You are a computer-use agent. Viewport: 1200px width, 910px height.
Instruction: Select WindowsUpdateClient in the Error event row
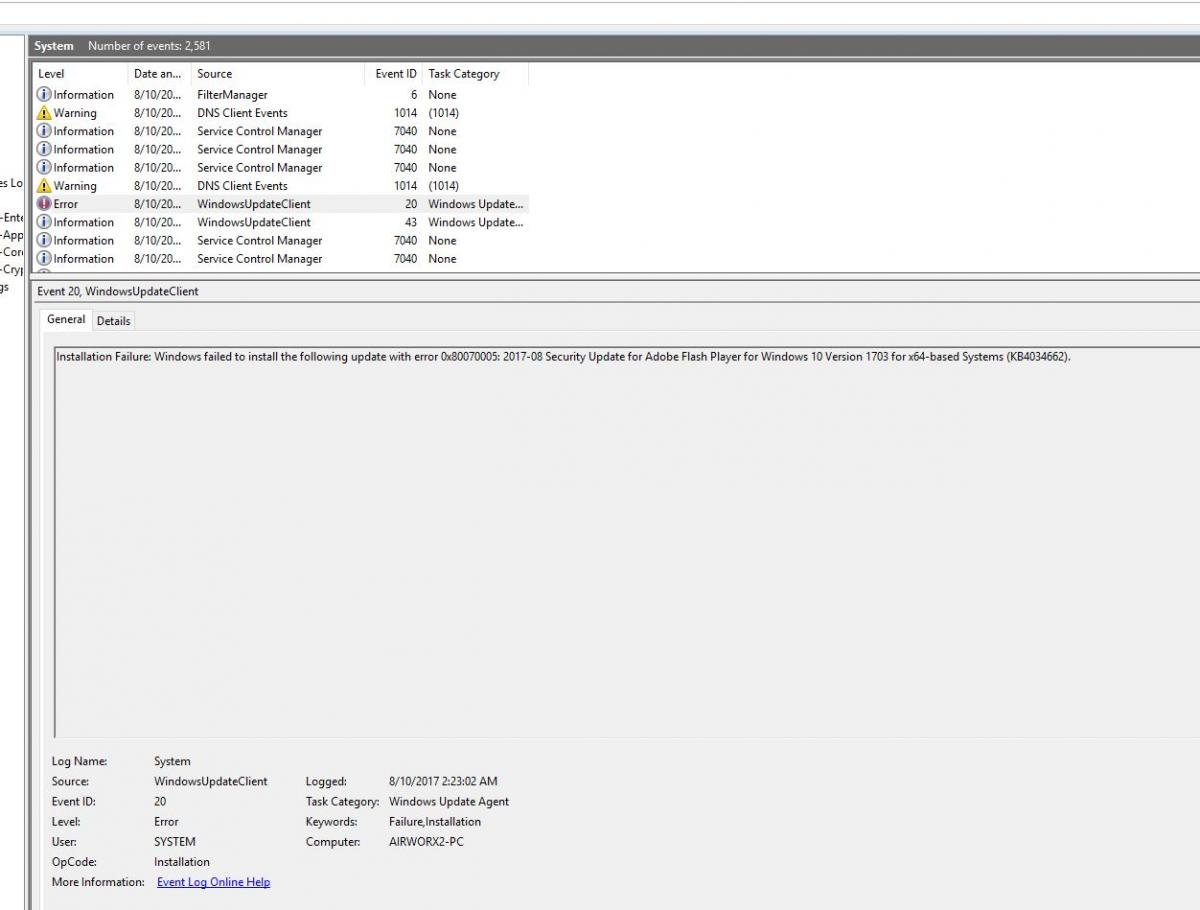pos(254,204)
